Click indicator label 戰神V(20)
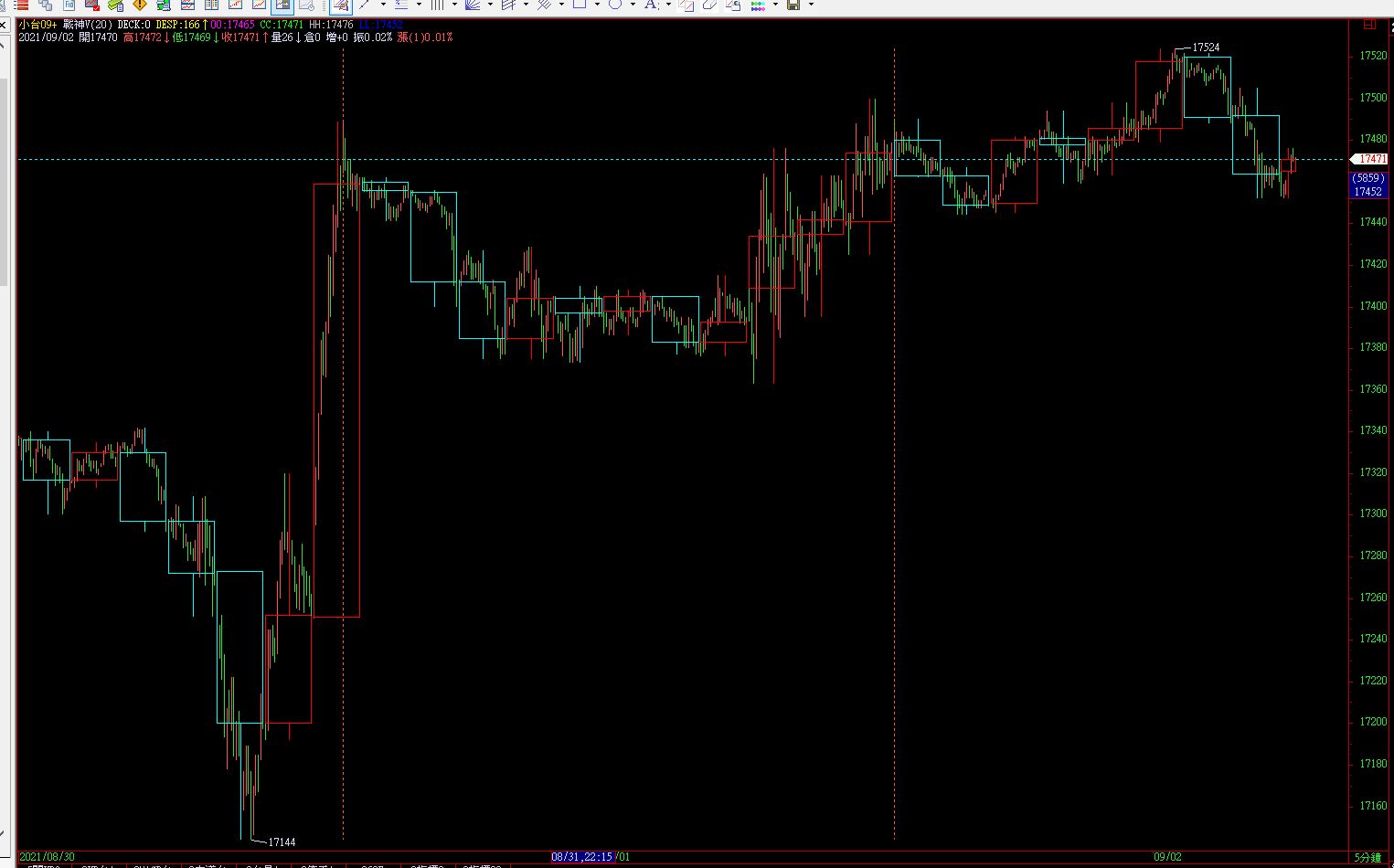The height and width of the screenshot is (868, 1394). (88, 25)
